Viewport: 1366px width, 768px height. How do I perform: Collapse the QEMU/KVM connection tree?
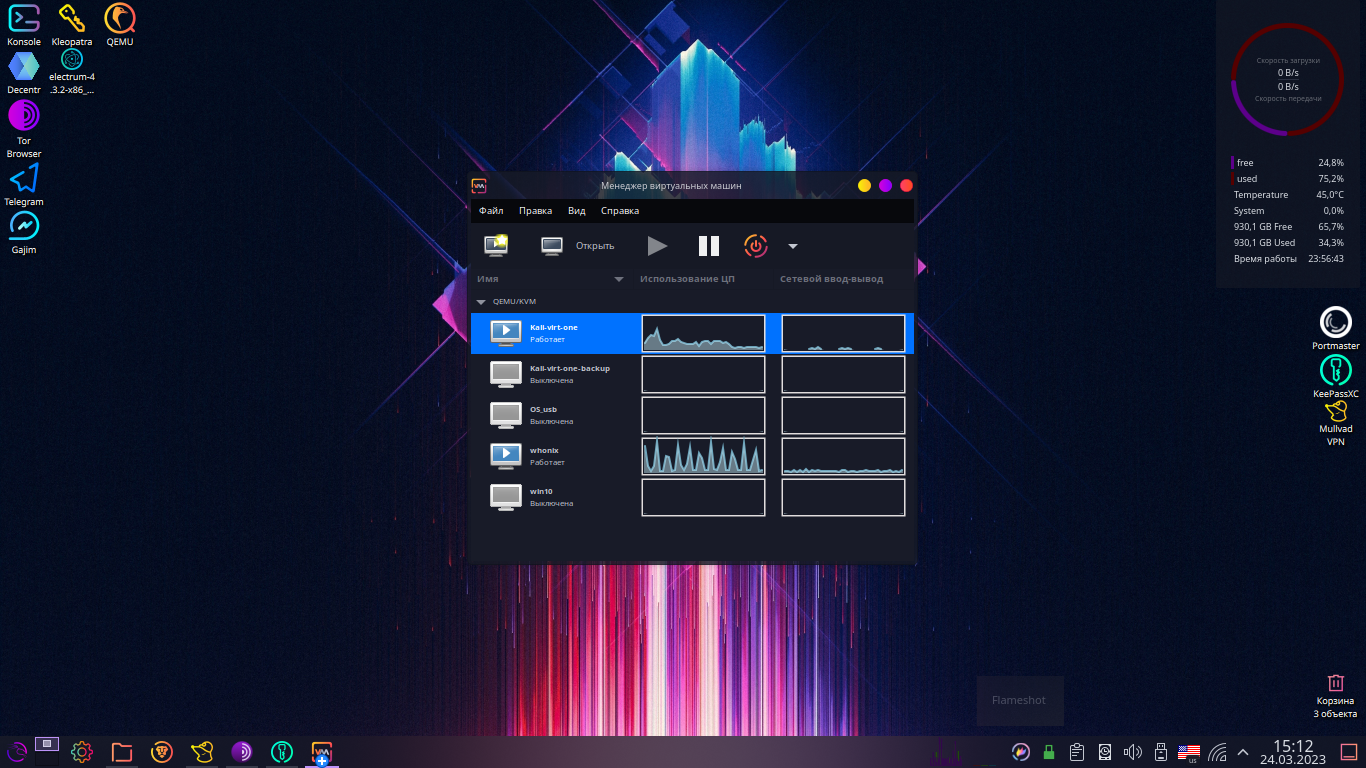pyautogui.click(x=481, y=301)
